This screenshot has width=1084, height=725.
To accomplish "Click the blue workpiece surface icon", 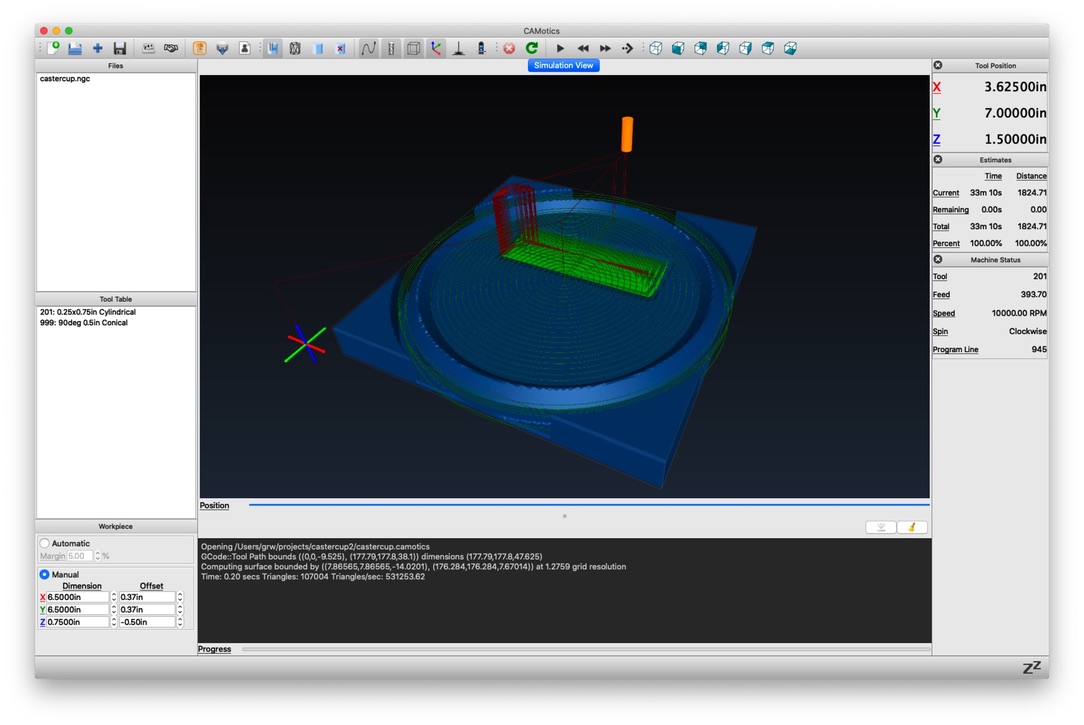I will (318, 48).
